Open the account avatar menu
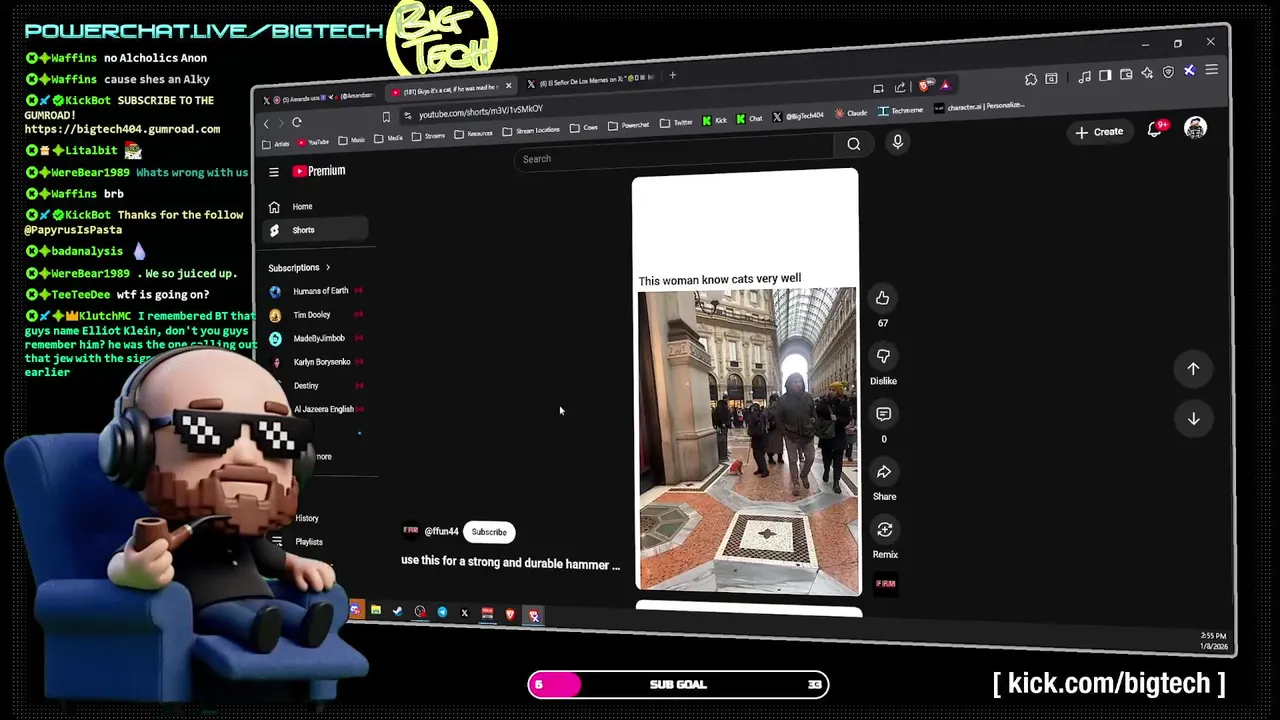 [1195, 128]
